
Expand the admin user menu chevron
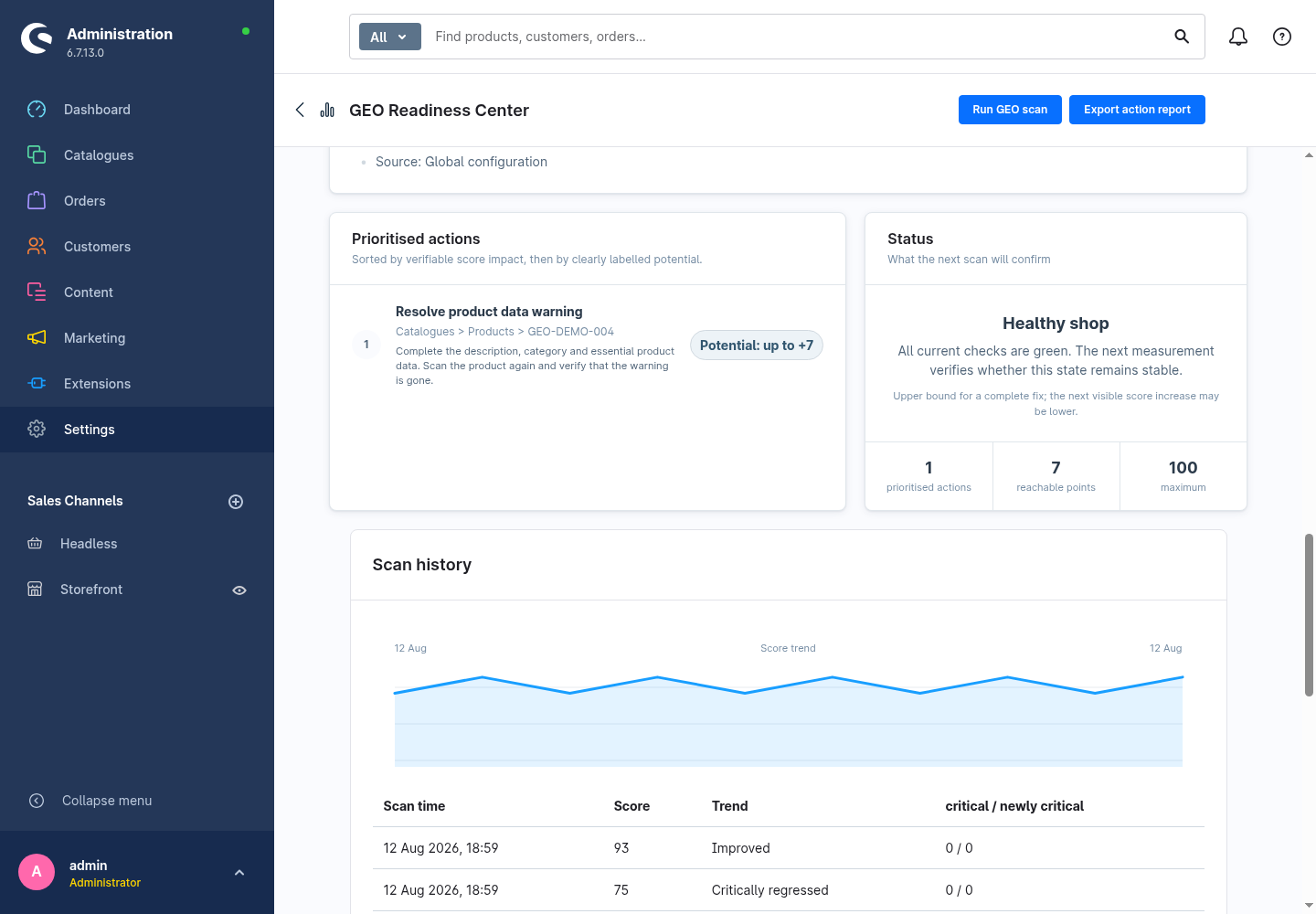(x=239, y=873)
